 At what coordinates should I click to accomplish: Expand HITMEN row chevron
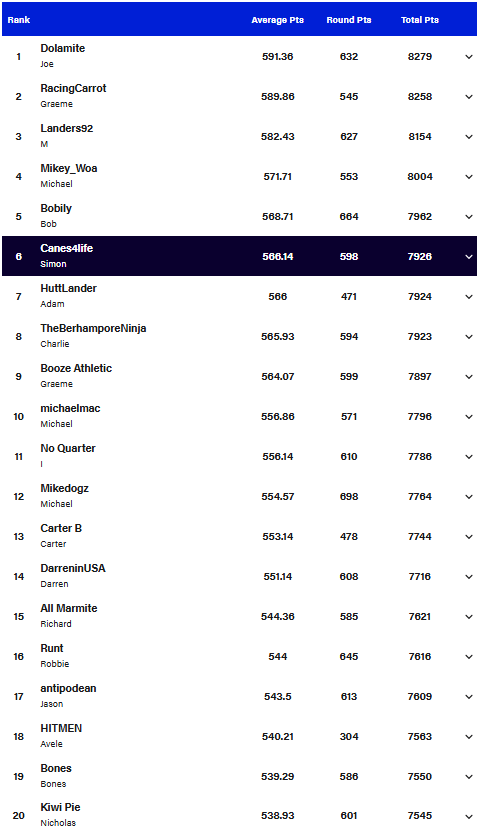(468, 736)
